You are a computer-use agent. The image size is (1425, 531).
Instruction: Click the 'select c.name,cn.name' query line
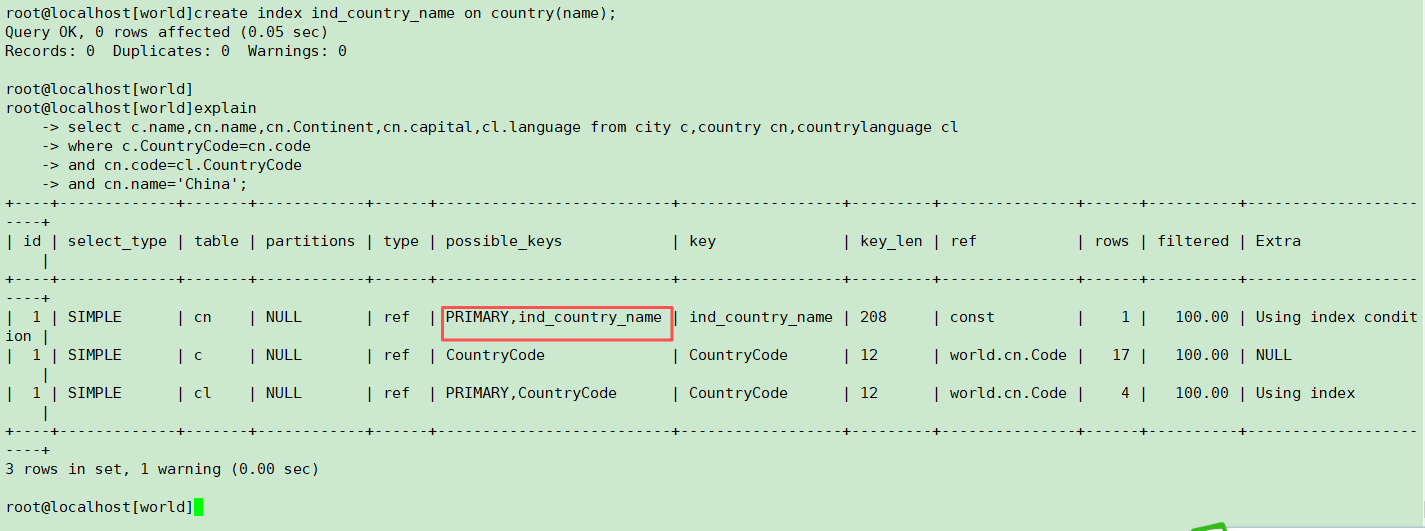[513, 127]
